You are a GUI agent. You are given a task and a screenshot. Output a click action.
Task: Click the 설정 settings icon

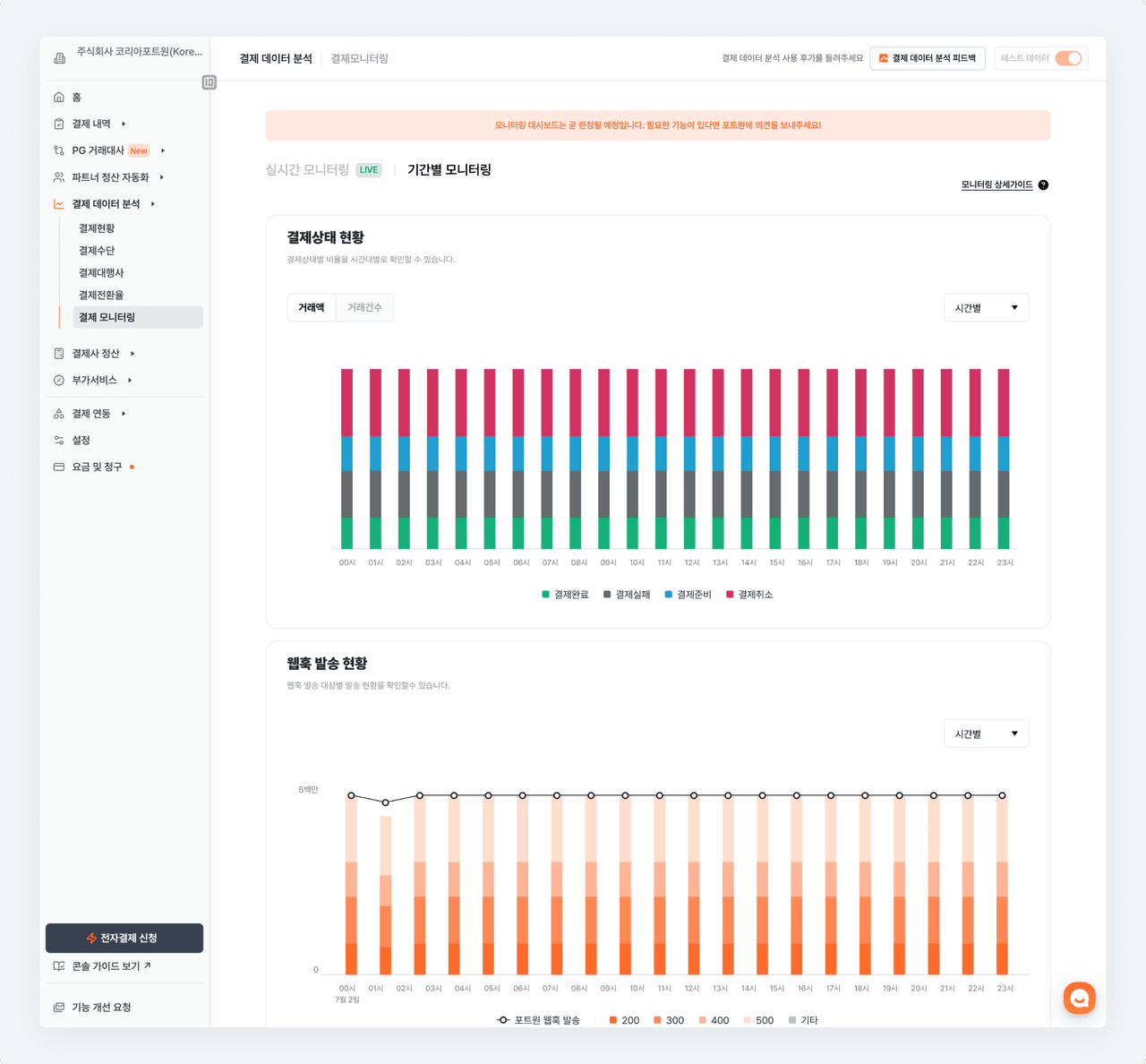point(59,441)
